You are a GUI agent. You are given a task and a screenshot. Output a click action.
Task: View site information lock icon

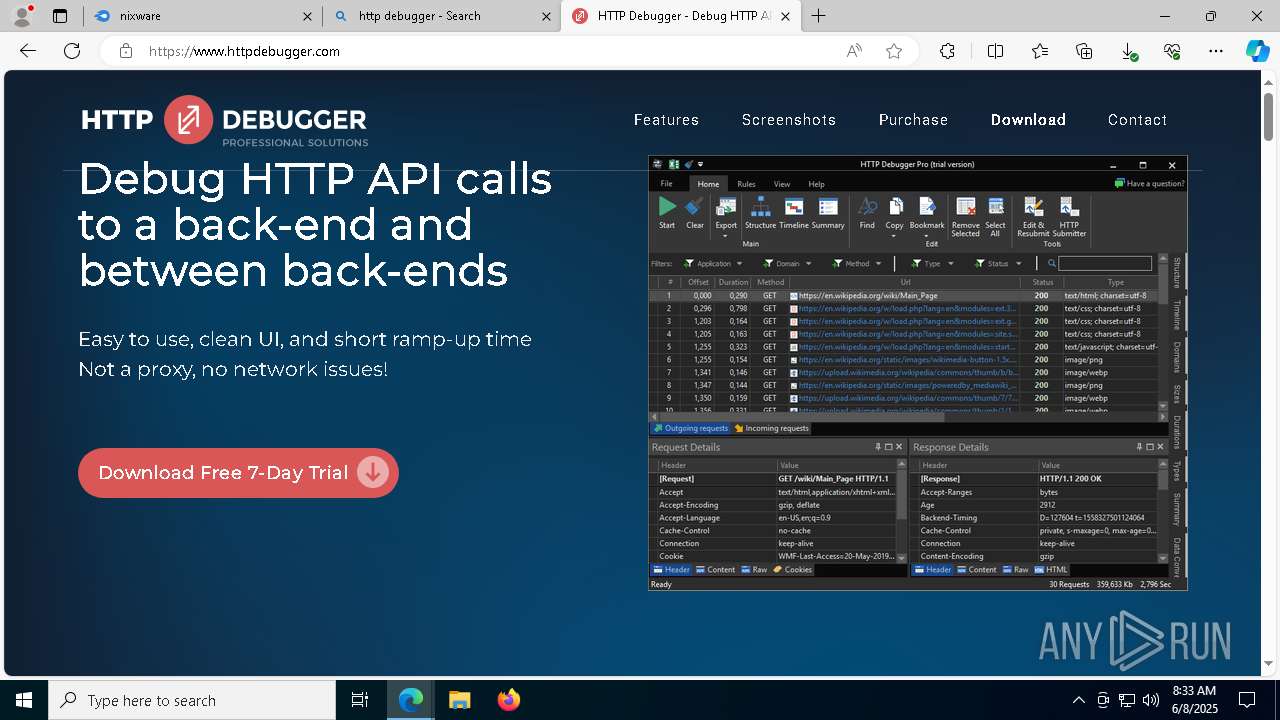pyautogui.click(x=126, y=51)
